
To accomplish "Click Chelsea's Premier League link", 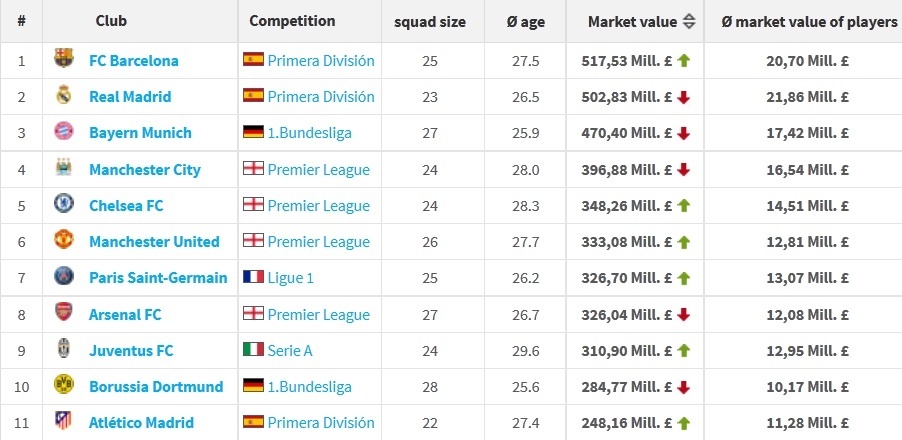I will coord(318,205).
